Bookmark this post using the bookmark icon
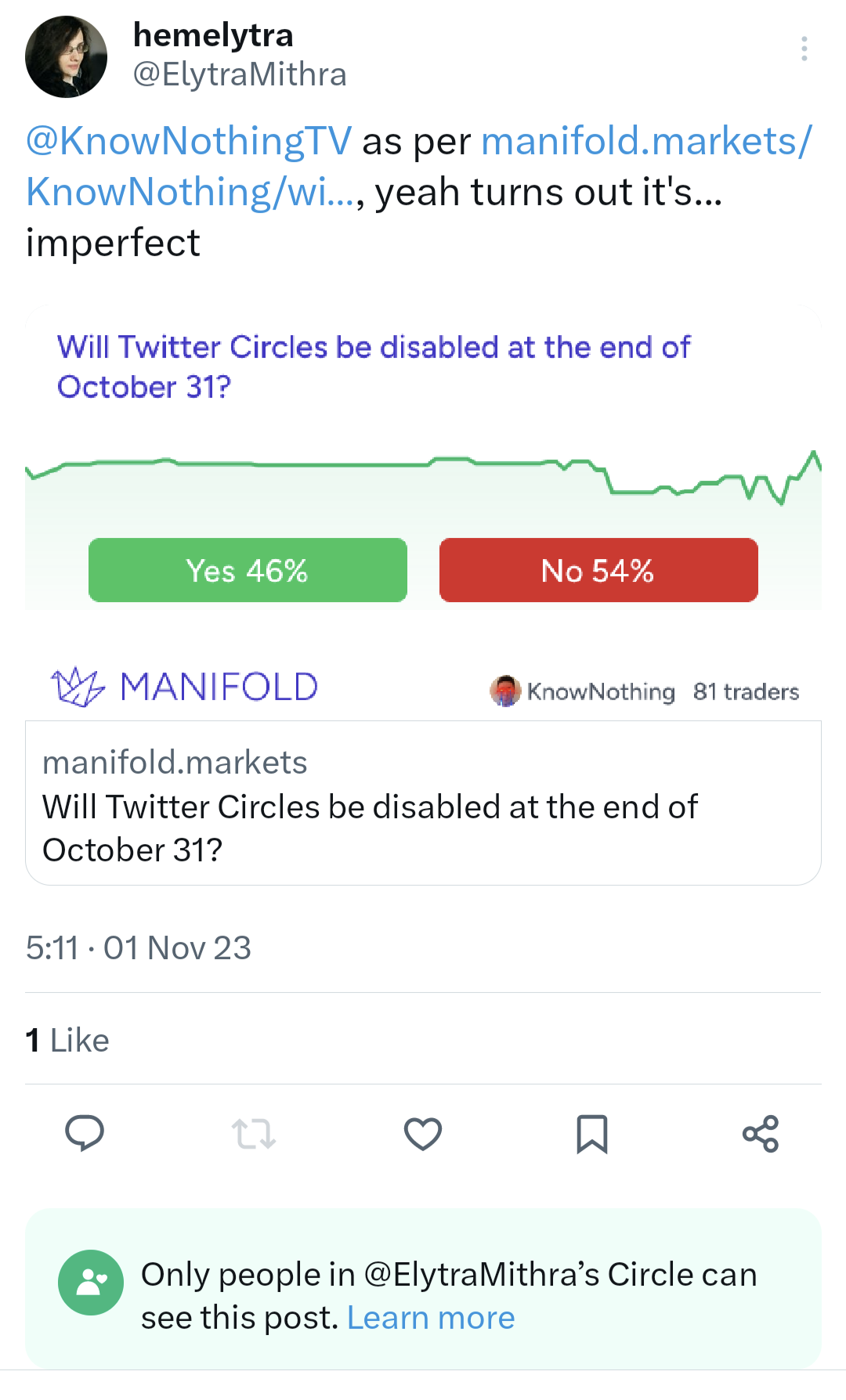The height and width of the screenshot is (1400, 846). 592,1134
